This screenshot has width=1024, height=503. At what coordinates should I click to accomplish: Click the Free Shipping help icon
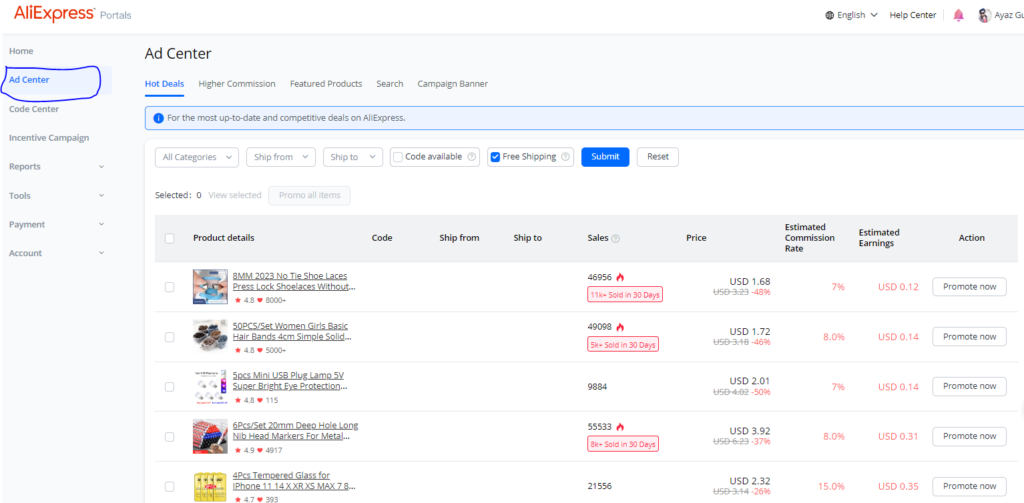pyautogui.click(x=566, y=157)
